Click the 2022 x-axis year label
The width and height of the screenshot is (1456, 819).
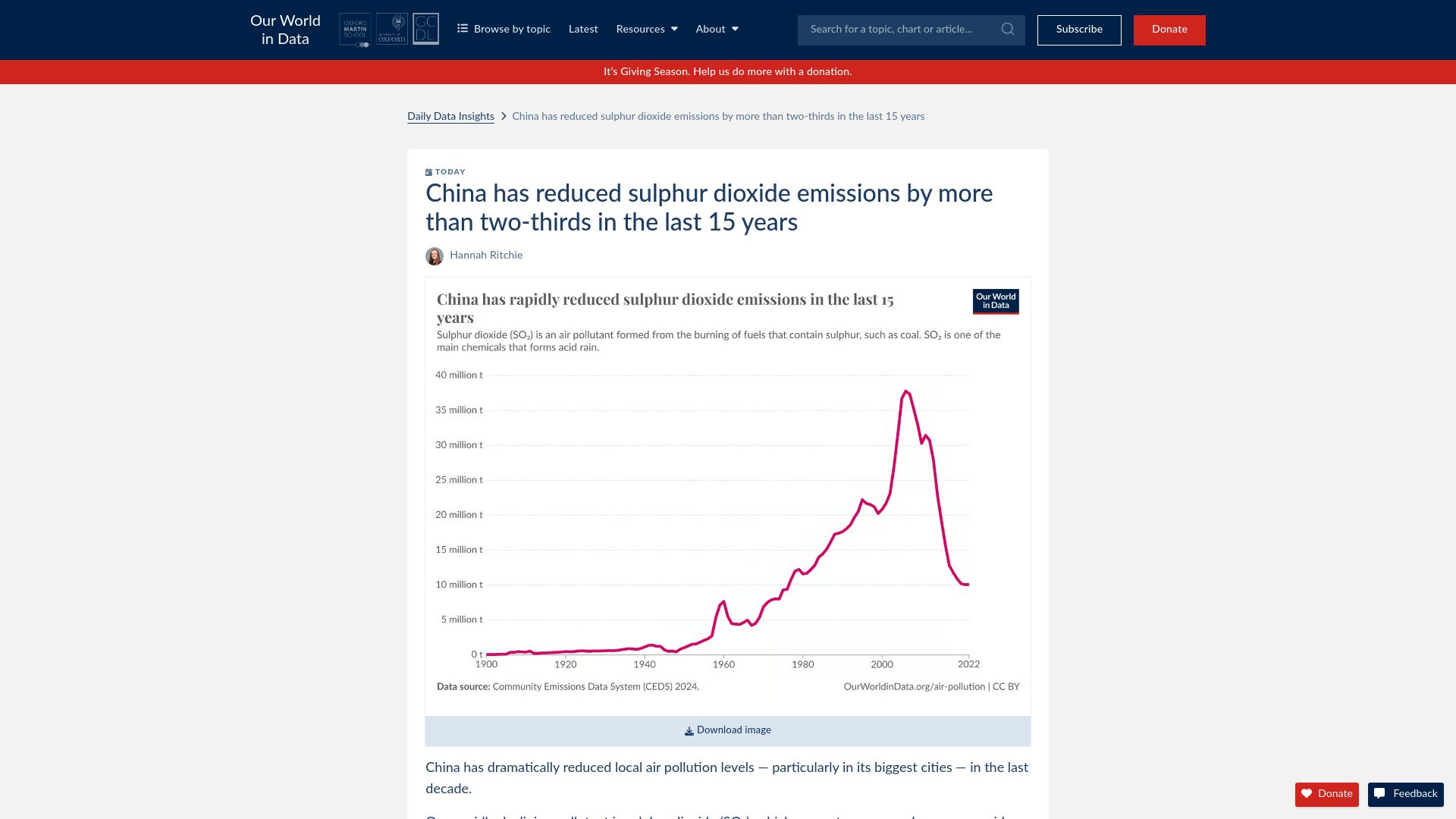(x=968, y=664)
